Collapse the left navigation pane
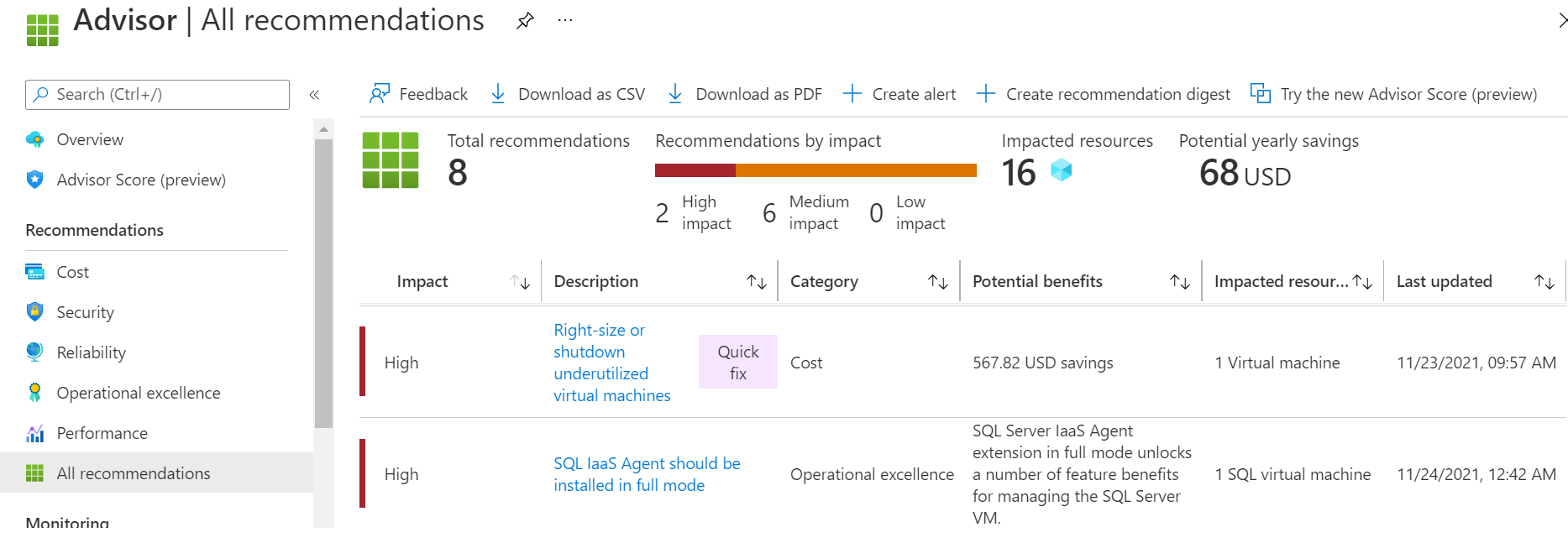The height and width of the screenshot is (548, 1568). [314, 95]
